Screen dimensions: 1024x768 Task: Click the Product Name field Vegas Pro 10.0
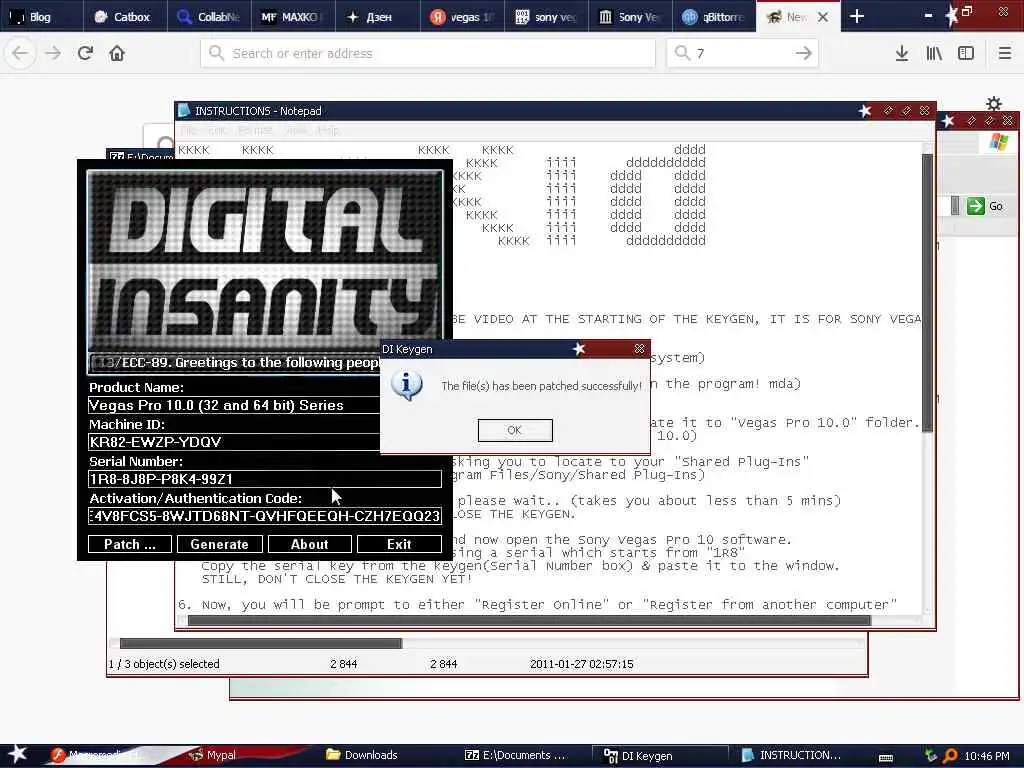point(234,405)
